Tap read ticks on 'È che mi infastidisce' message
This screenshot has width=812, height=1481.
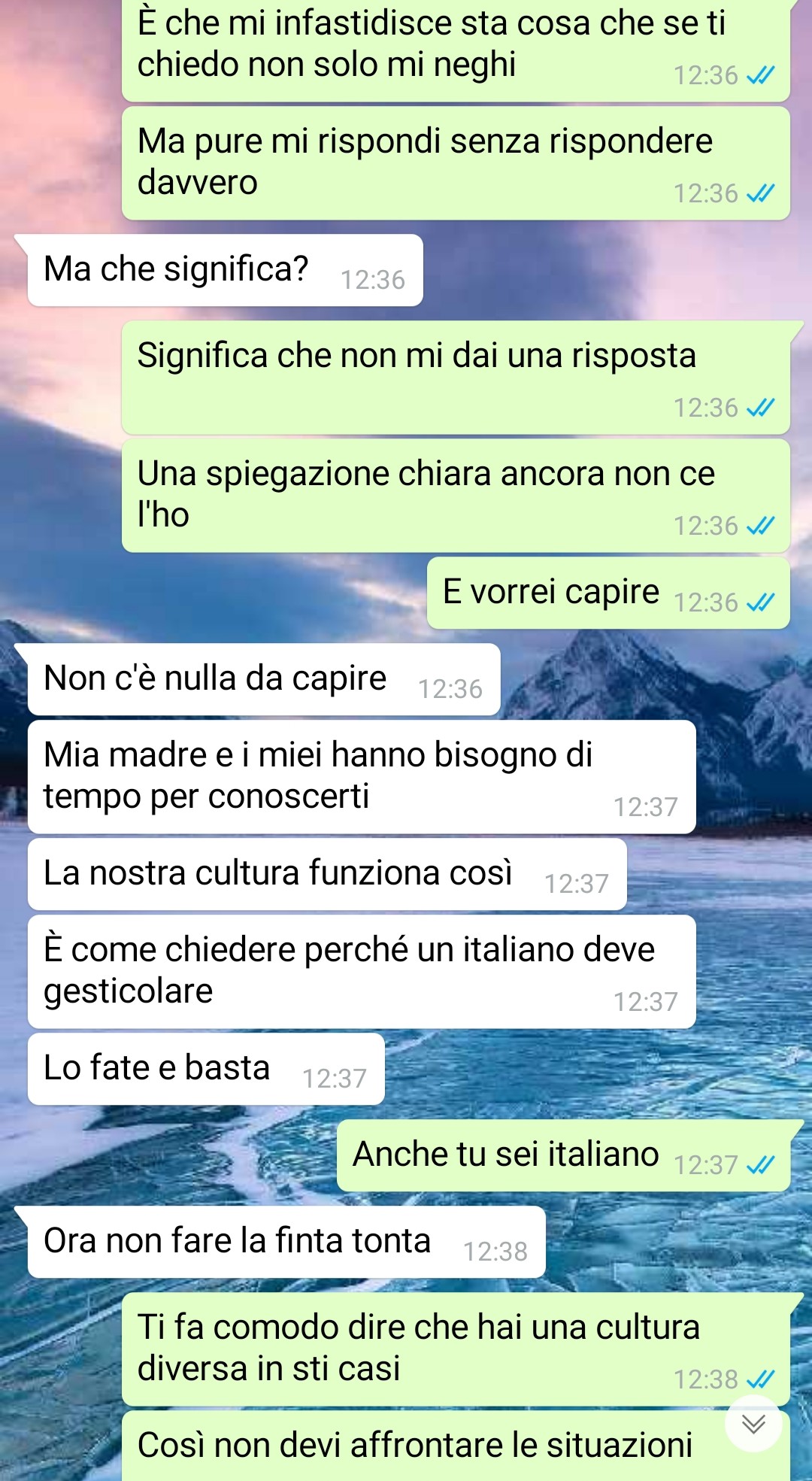point(760,75)
